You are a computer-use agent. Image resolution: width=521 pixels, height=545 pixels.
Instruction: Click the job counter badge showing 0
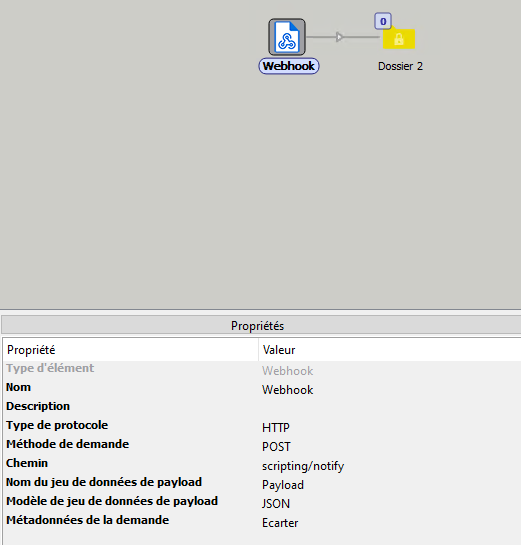click(383, 21)
